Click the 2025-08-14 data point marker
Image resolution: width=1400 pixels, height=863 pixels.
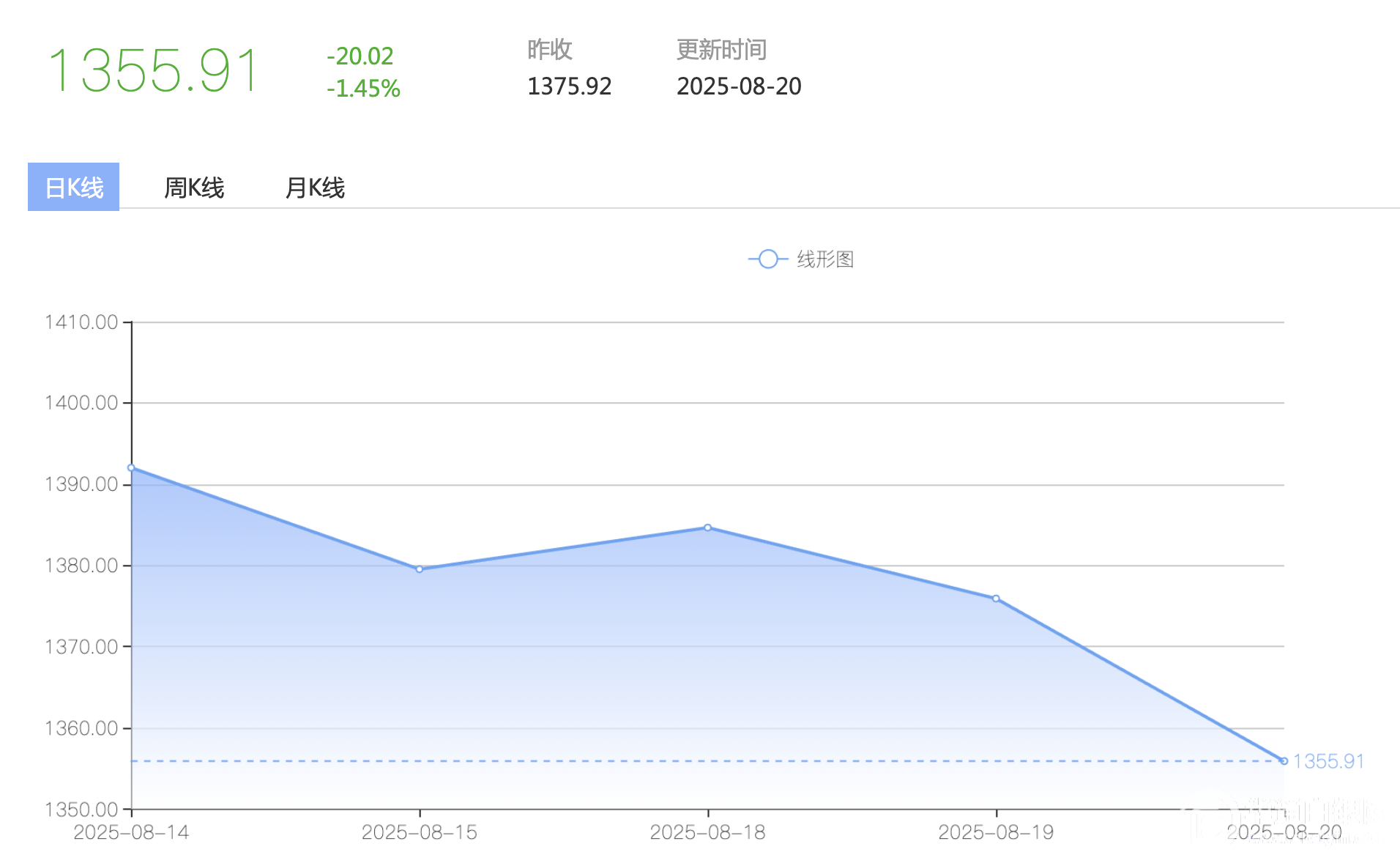click(132, 467)
